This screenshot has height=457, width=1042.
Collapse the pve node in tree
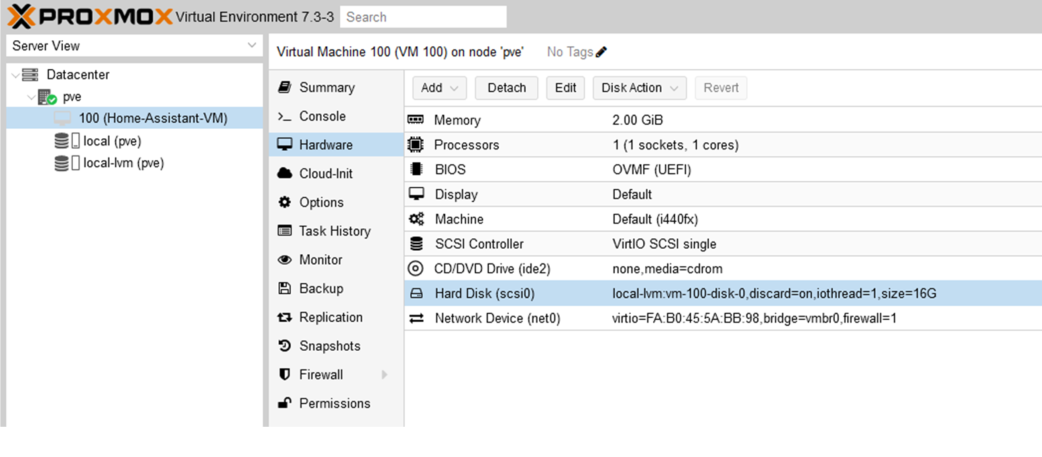[x=31, y=98]
